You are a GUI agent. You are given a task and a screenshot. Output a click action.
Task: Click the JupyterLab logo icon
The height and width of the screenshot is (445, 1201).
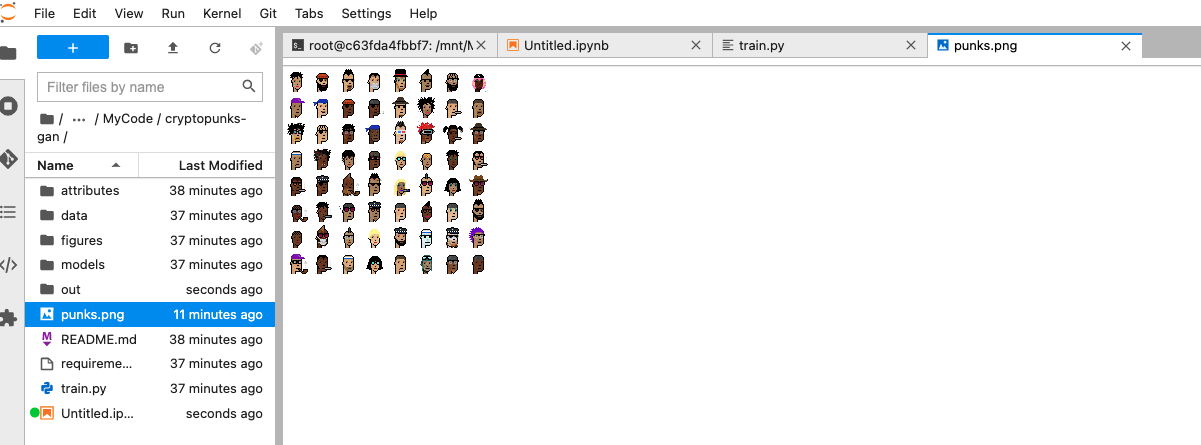(x=8, y=11)
